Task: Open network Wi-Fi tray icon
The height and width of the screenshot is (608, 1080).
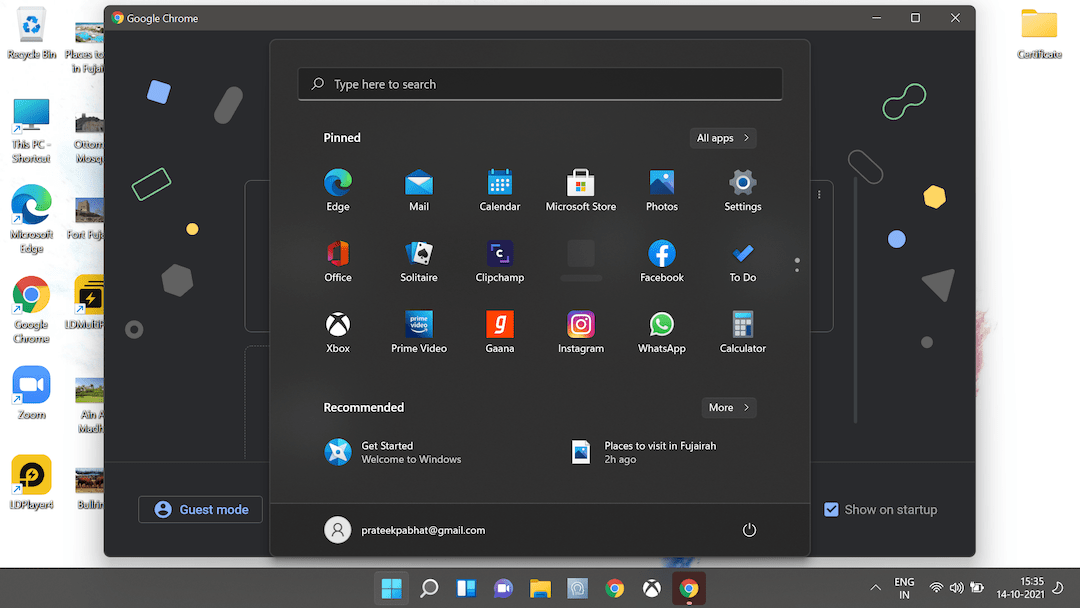Action: pos(936,588)
